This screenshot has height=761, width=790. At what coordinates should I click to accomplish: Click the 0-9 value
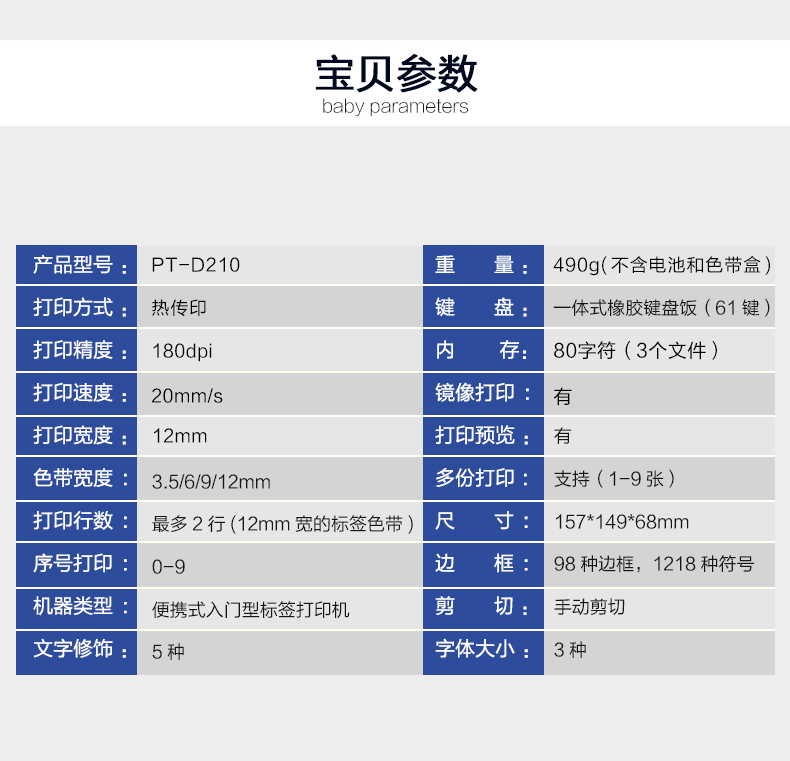[168, 567]
